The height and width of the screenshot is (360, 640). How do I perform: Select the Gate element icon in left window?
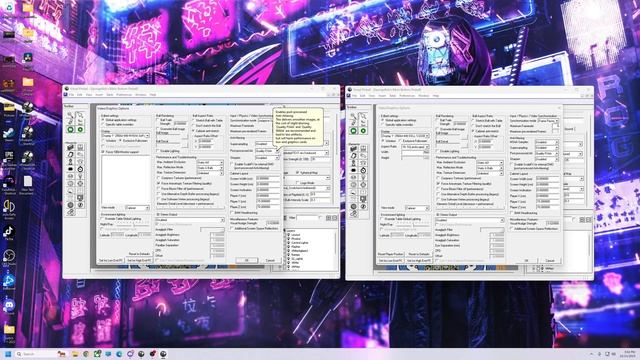tap(80, 147)
